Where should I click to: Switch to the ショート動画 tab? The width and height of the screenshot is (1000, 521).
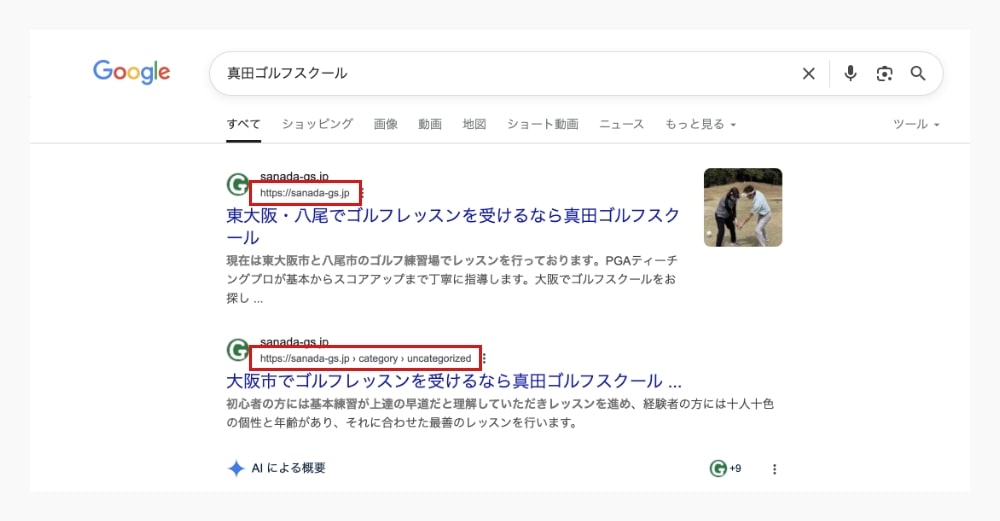pyautogui.click(x=543, y=124)
